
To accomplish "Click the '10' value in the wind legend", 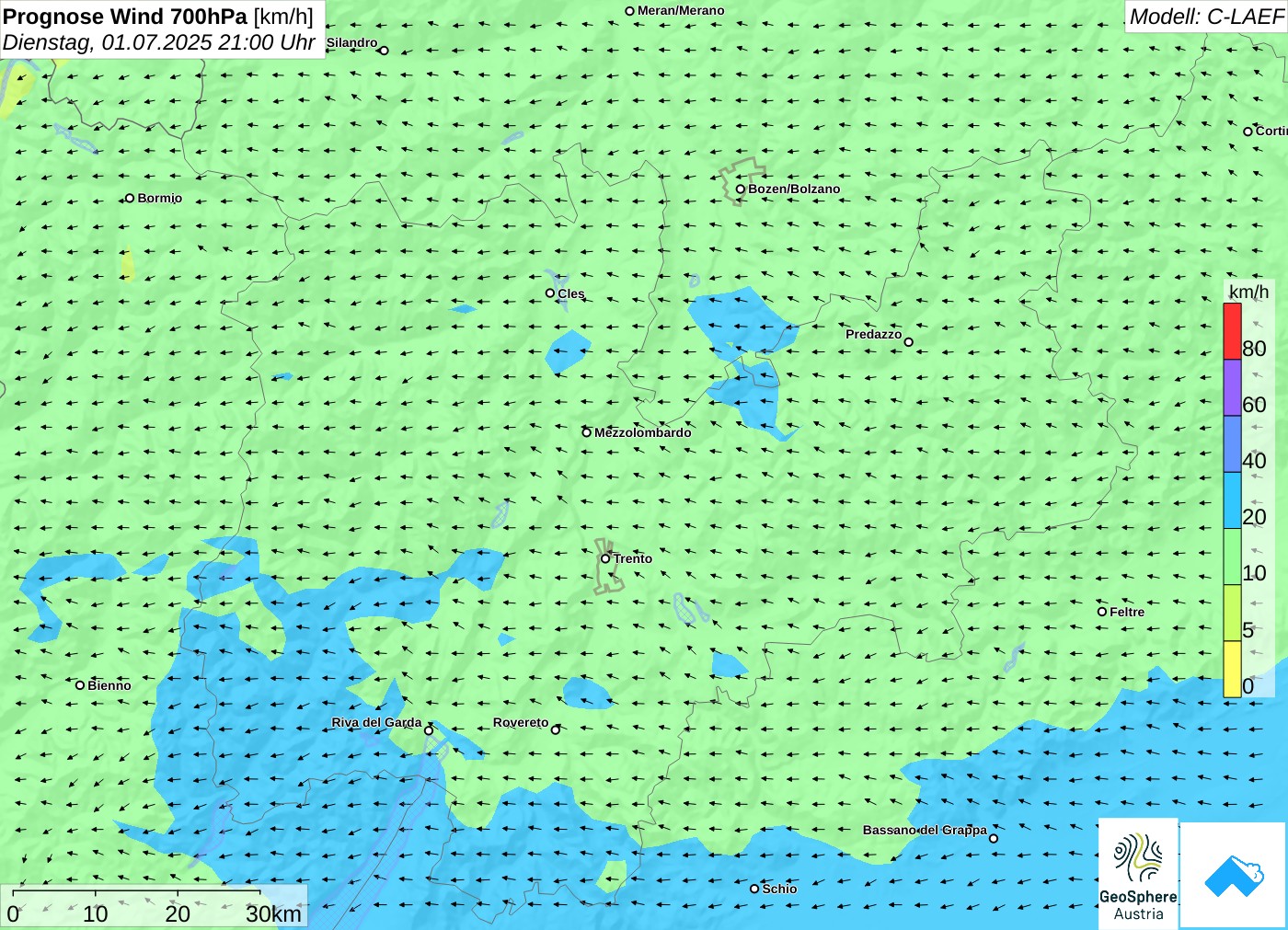I will pos(1254,573).
